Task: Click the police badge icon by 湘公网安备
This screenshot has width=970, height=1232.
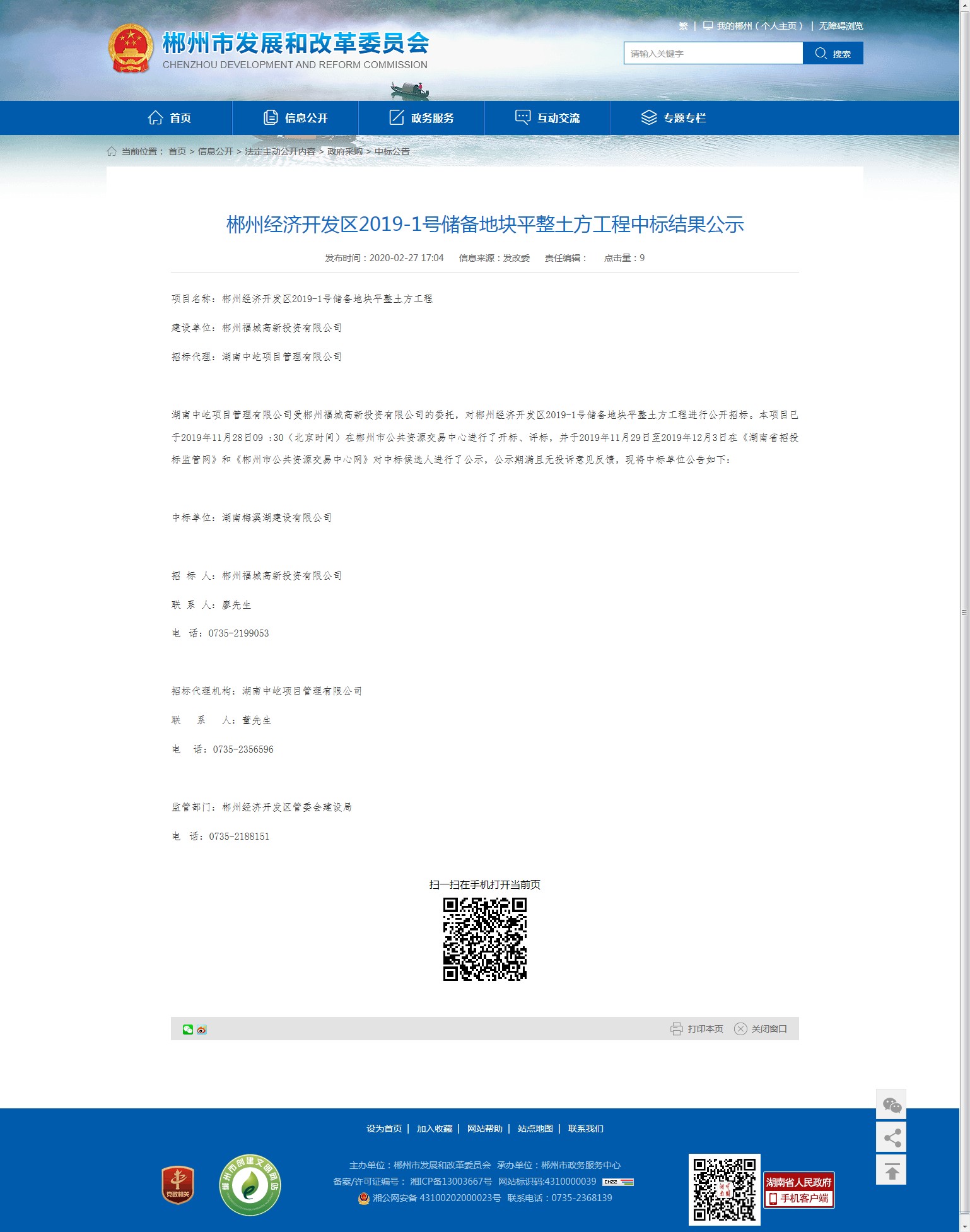Action: click(x=364, y=1198)
